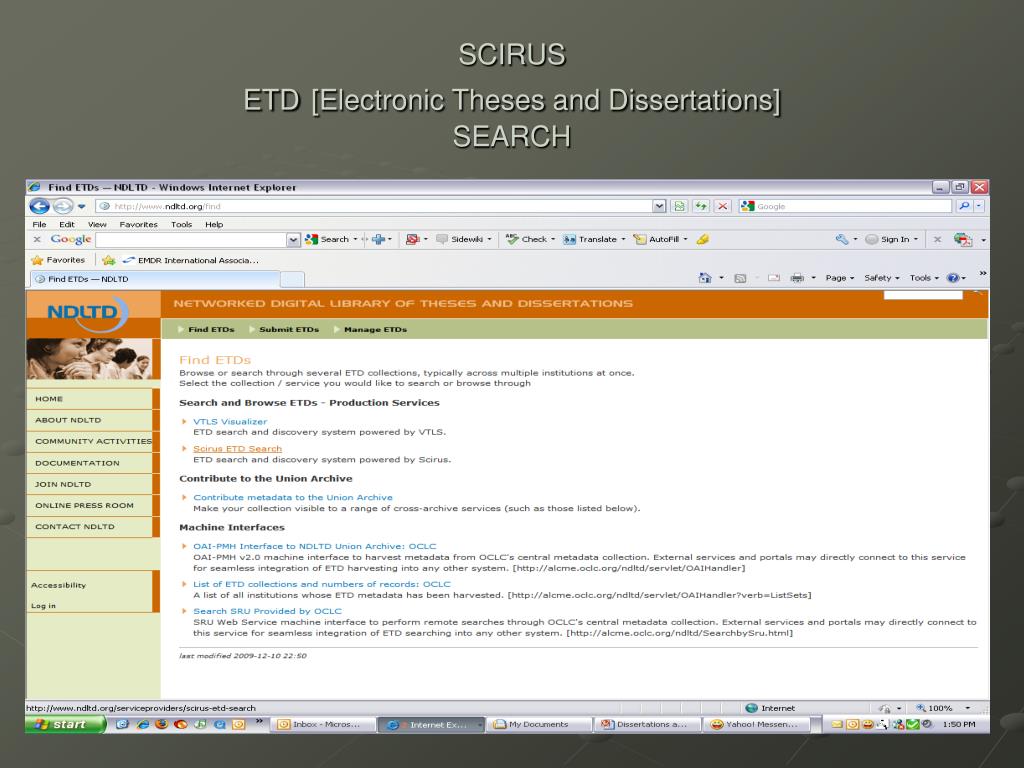Click the browser Back arrow button
This screenshot has width=1024, height=768.
[x=39, y=206]
